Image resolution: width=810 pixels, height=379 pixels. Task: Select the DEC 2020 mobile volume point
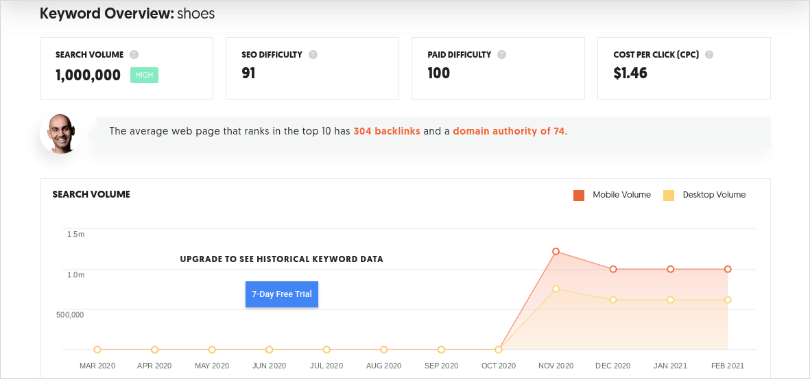pyautogui.click(x=613, y=269)
